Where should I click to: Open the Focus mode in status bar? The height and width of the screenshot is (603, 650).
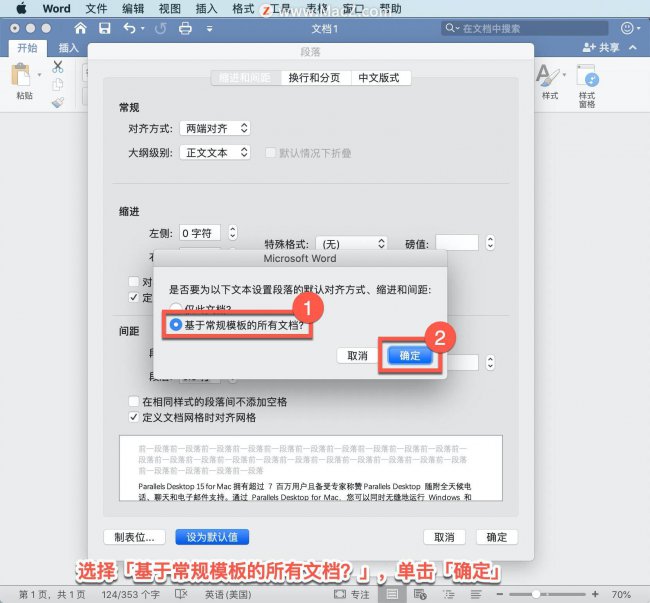point(352,594)
